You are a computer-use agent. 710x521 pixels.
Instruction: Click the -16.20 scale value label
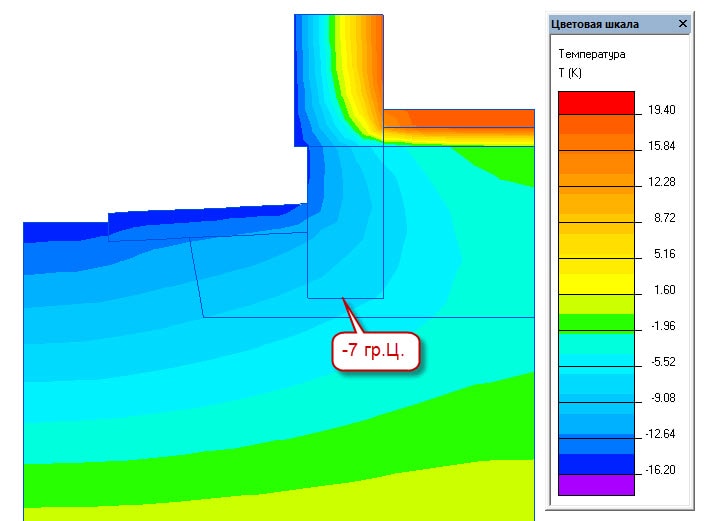660,468
